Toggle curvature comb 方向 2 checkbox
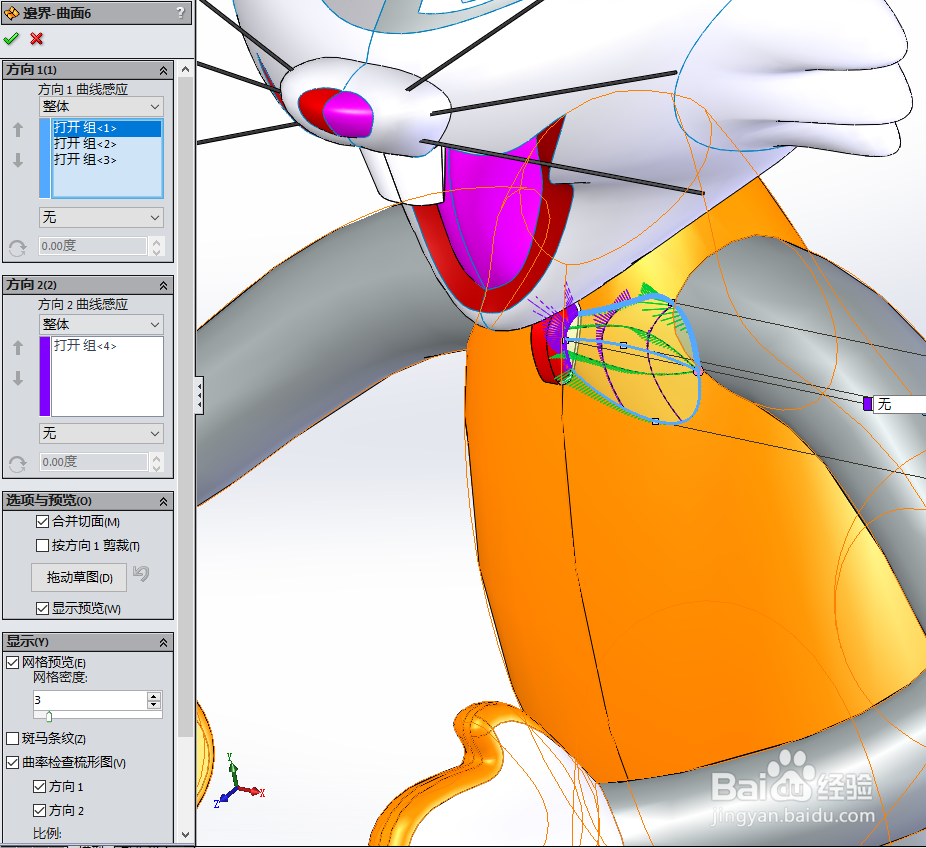Screen dimensions: 926x848 coord(40,811)
